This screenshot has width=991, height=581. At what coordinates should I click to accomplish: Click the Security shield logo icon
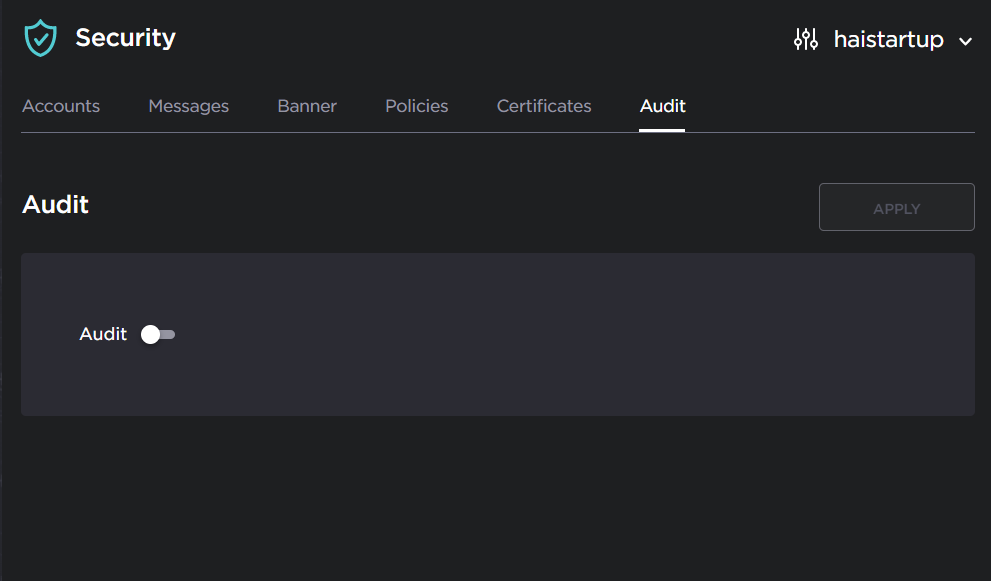pyautogui.click(x=41, y=39)
